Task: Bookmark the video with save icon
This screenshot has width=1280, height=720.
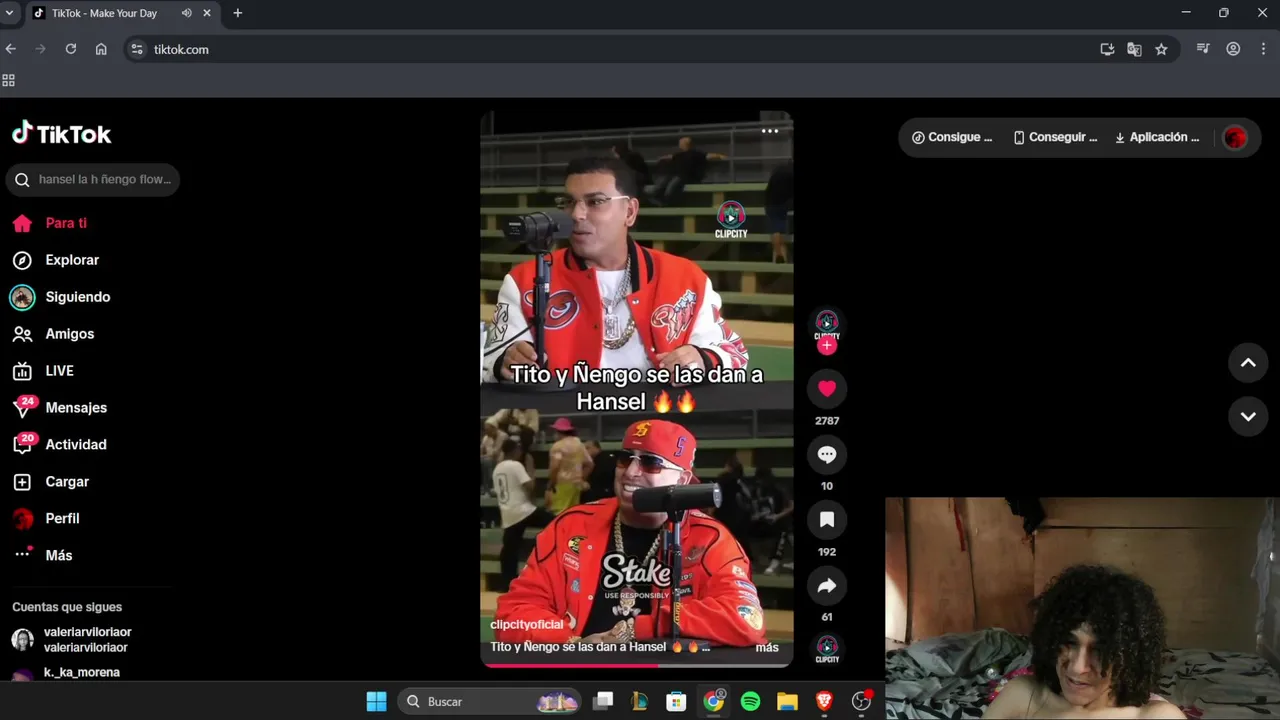Action: click(827, 520)
